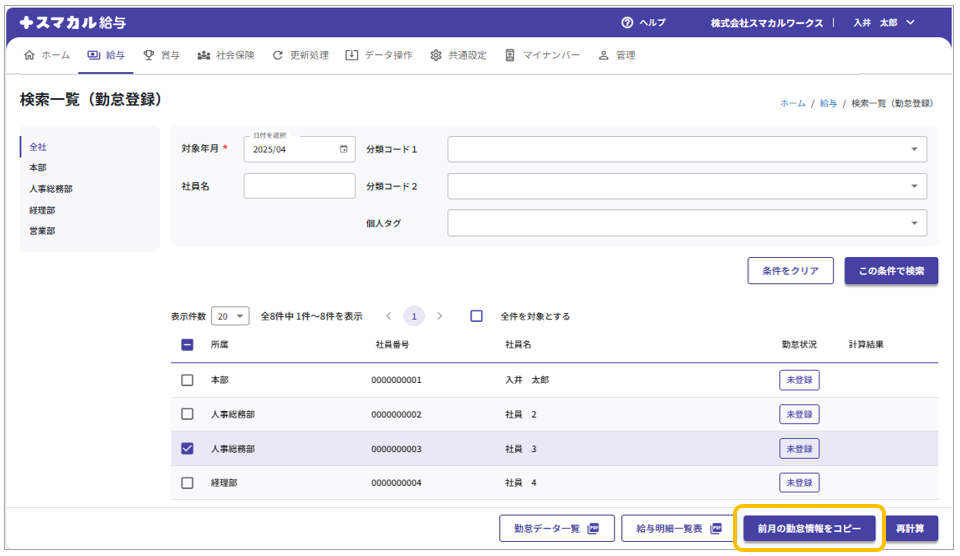The height and width of the screenshot is (556, 960).
Task: Open the 賞与 tab
Action: pos(162,55)
